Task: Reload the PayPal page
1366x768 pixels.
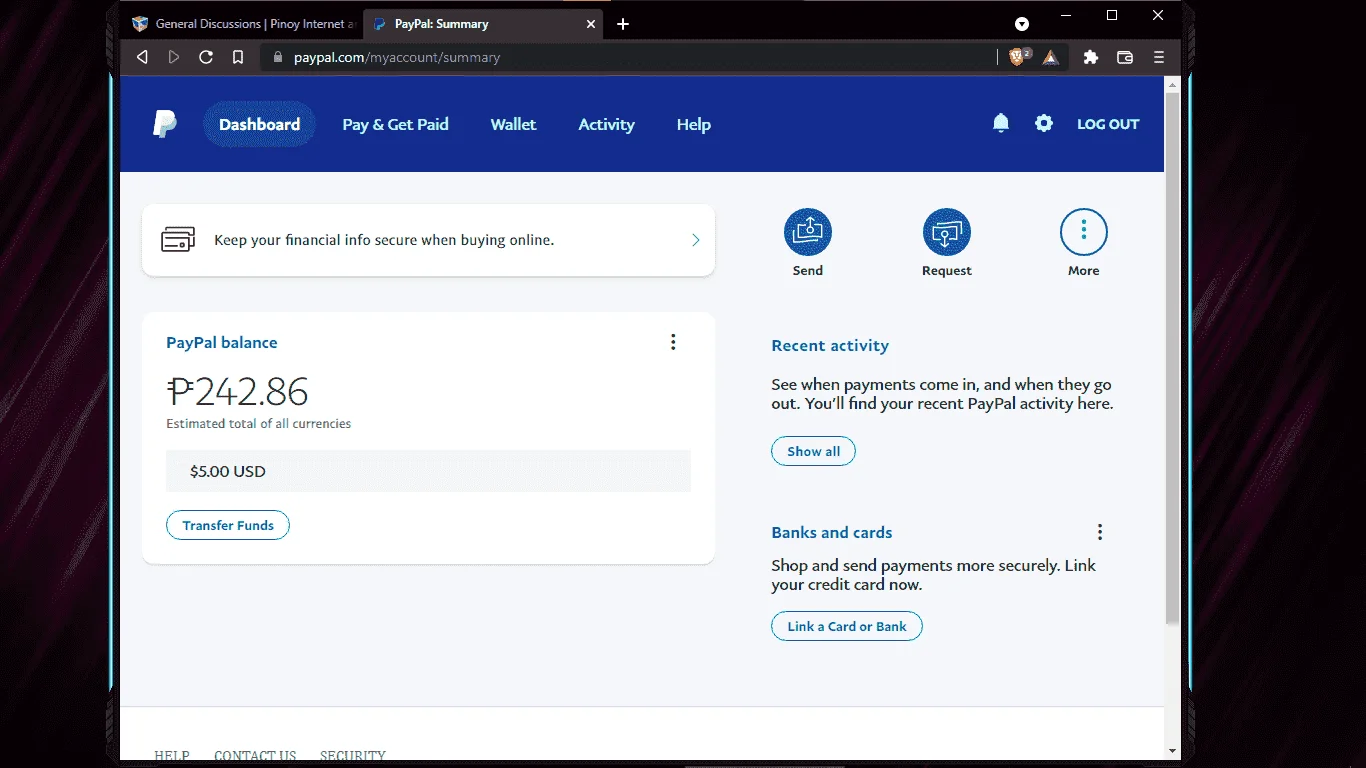Action: (206, 57)
